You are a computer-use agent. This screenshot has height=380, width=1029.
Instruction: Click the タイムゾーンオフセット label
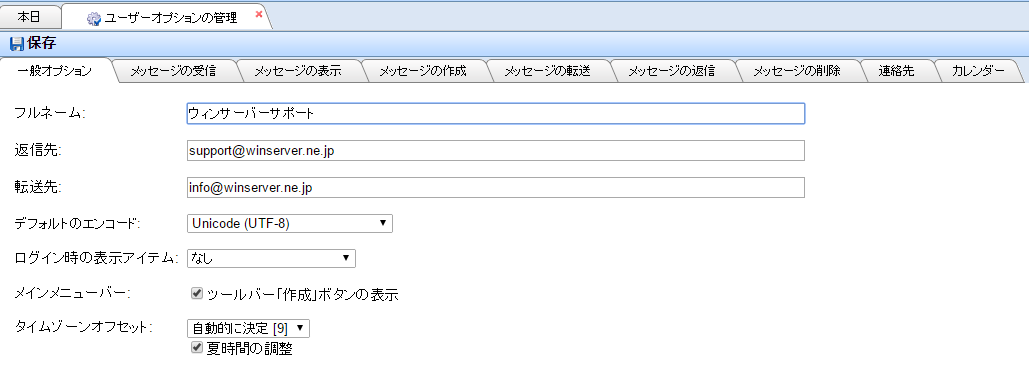pos(83,327)
